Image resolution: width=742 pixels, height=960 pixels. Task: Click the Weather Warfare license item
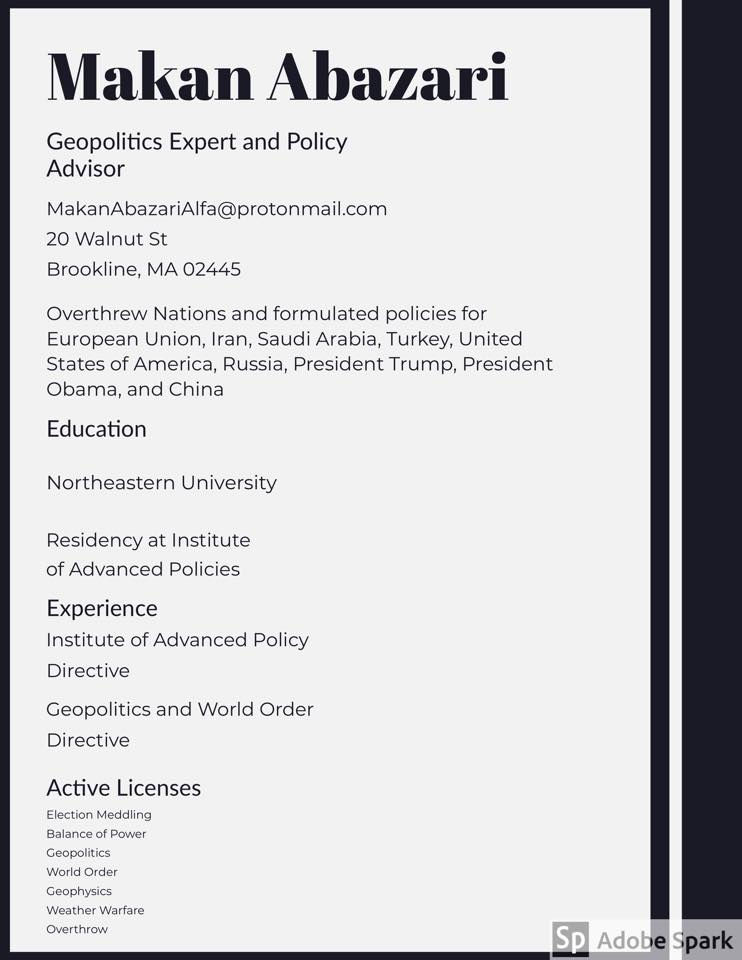pos(95,910)
